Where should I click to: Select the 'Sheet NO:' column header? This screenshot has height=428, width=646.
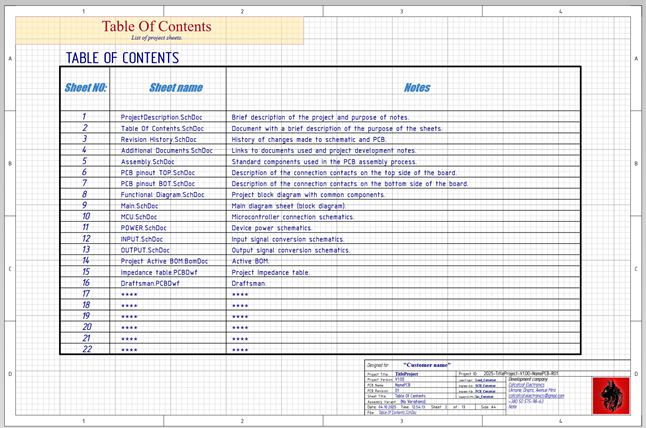pos(86,87)
